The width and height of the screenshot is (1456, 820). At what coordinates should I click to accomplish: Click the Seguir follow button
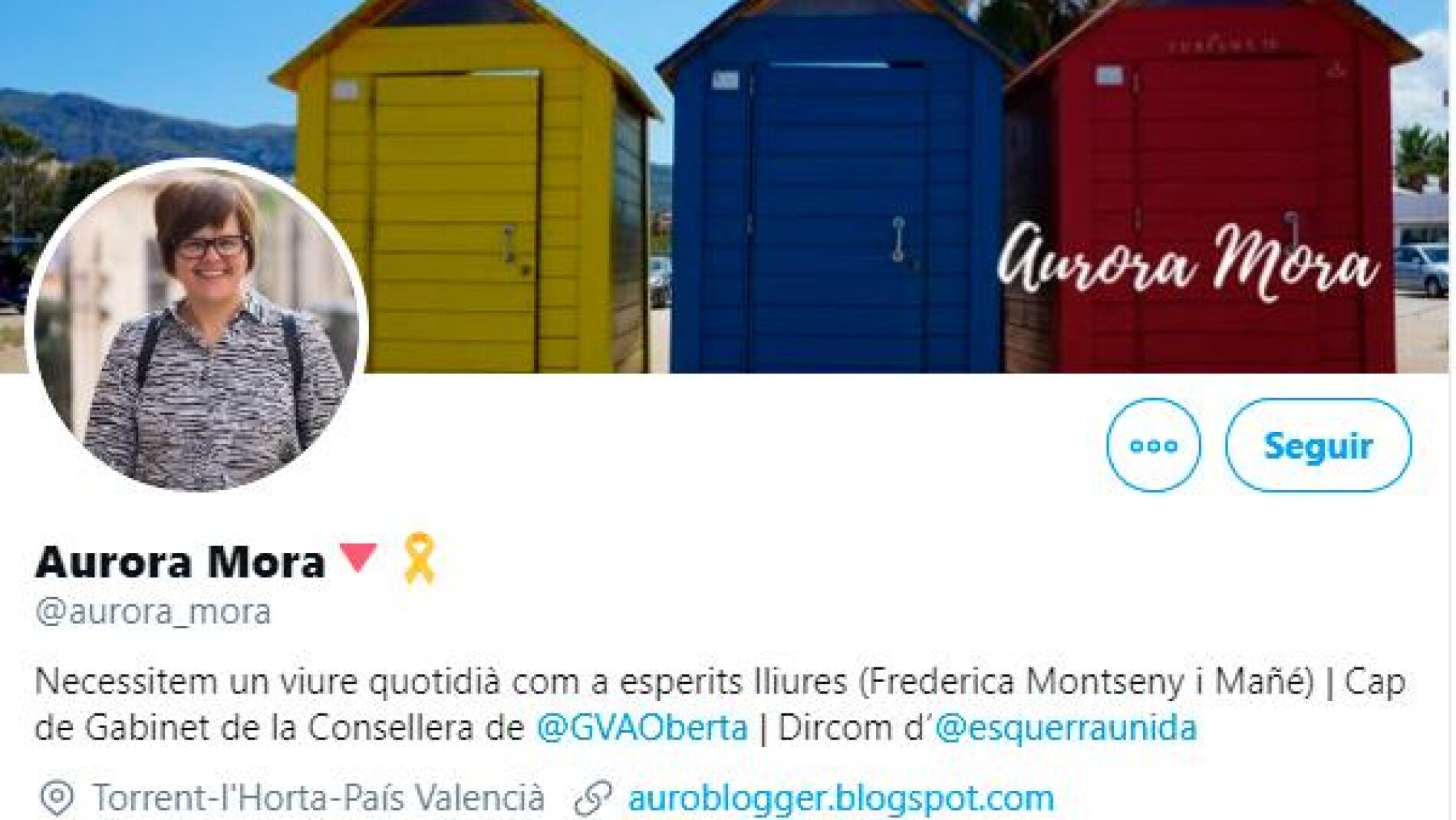point(1318,445)
